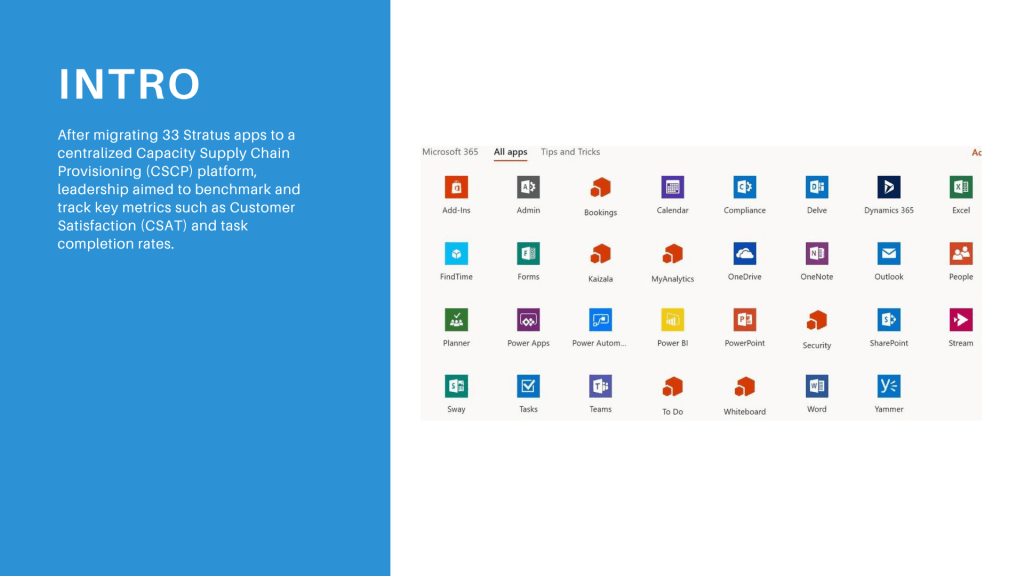1024x576 pixels.
Task: Launch Excel from the app grid
Action: [x=961, y=188]
